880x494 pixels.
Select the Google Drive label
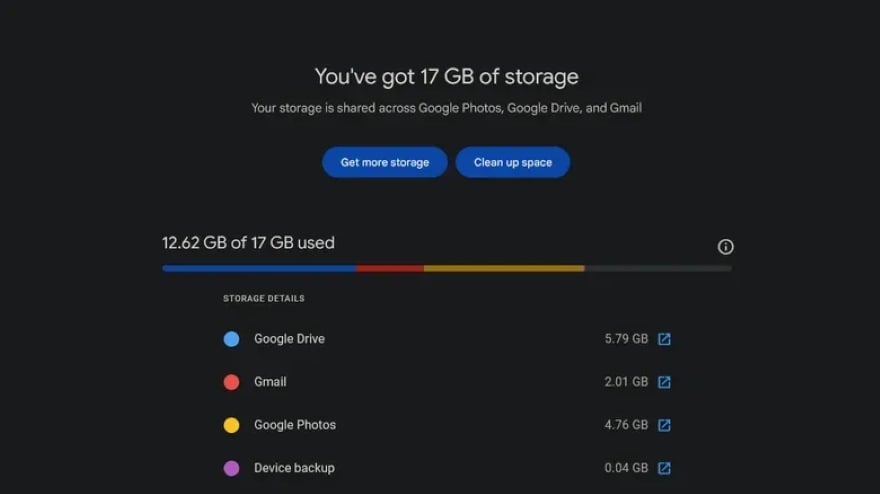point(289,339)
